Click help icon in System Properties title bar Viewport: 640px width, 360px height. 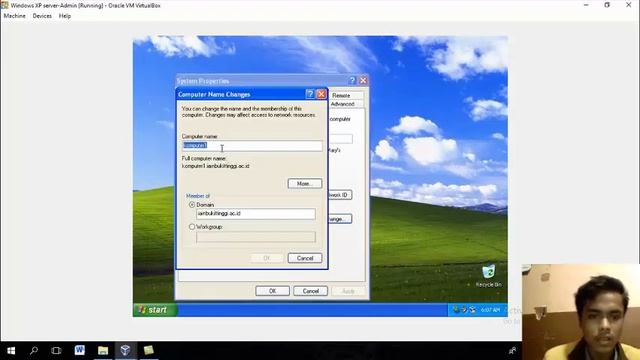click(x=352, y=80)
